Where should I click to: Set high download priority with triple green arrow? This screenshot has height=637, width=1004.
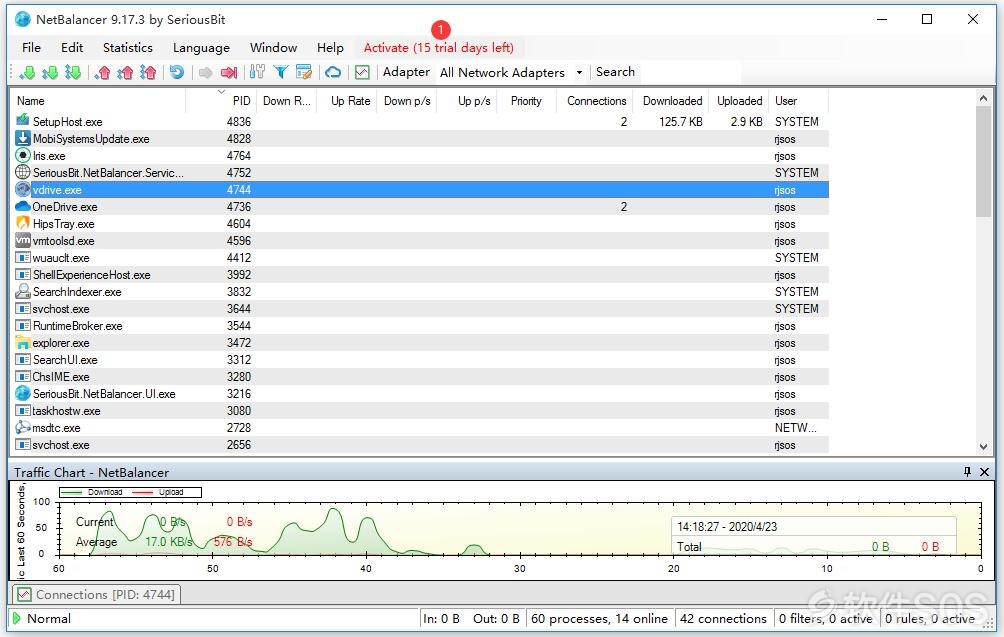coord(73,72)
